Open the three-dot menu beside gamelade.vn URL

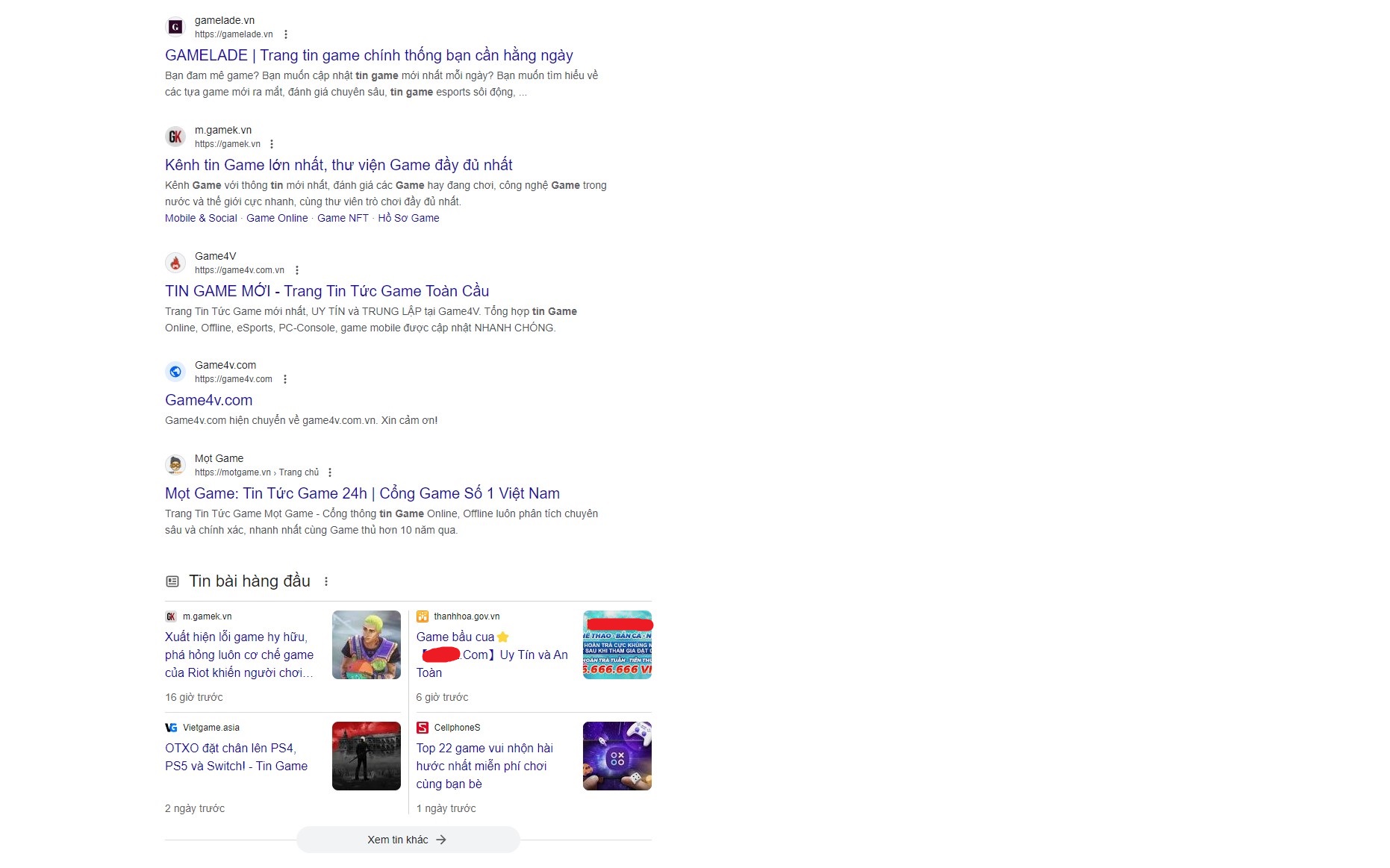pyautogui.click(x=286, y=34)
